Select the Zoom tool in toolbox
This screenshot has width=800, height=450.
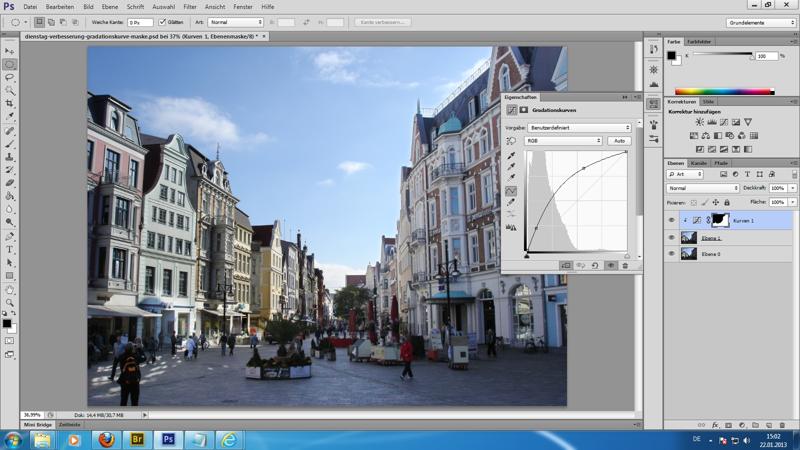[x=10, y=302]
